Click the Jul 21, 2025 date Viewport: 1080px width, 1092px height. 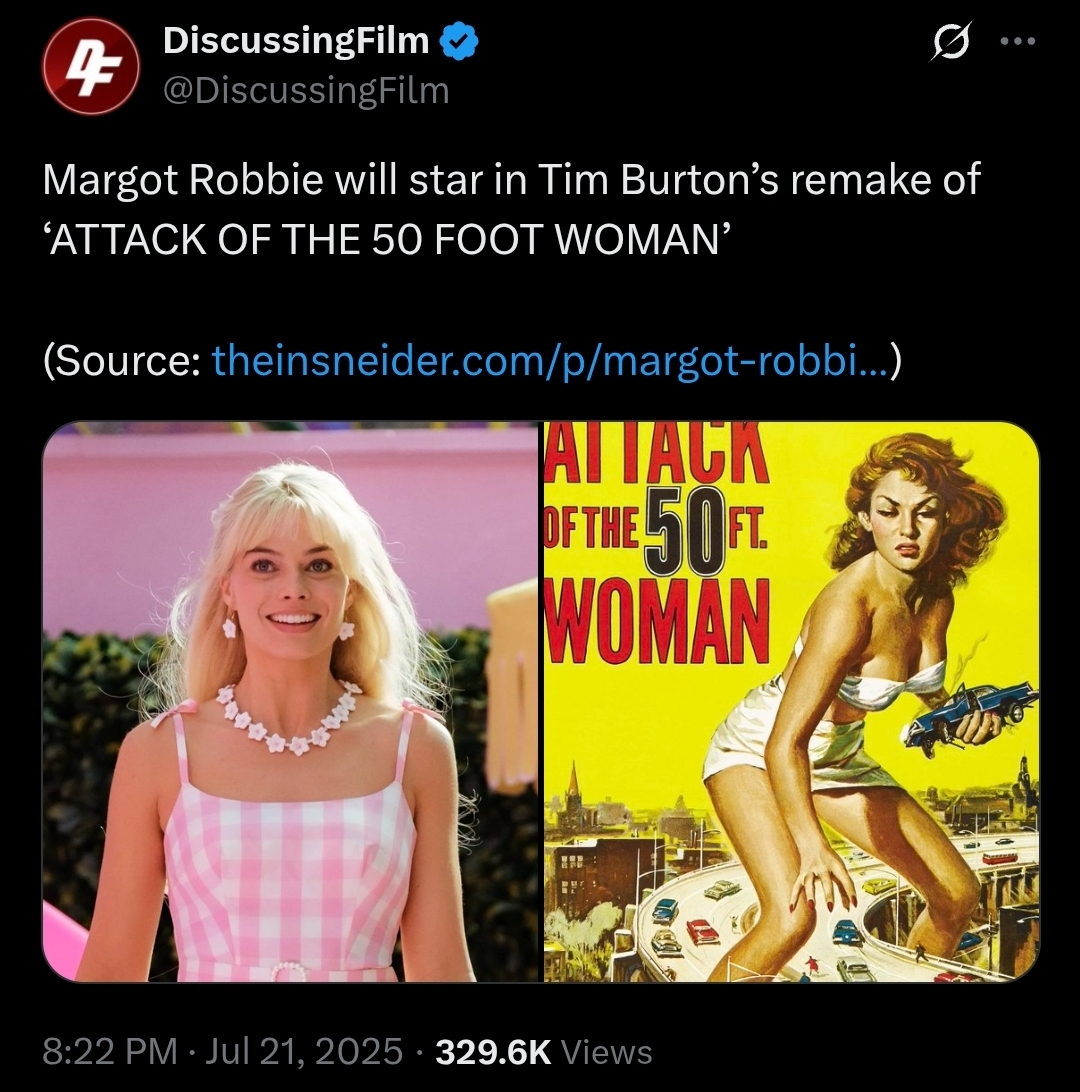[304, 1051]
